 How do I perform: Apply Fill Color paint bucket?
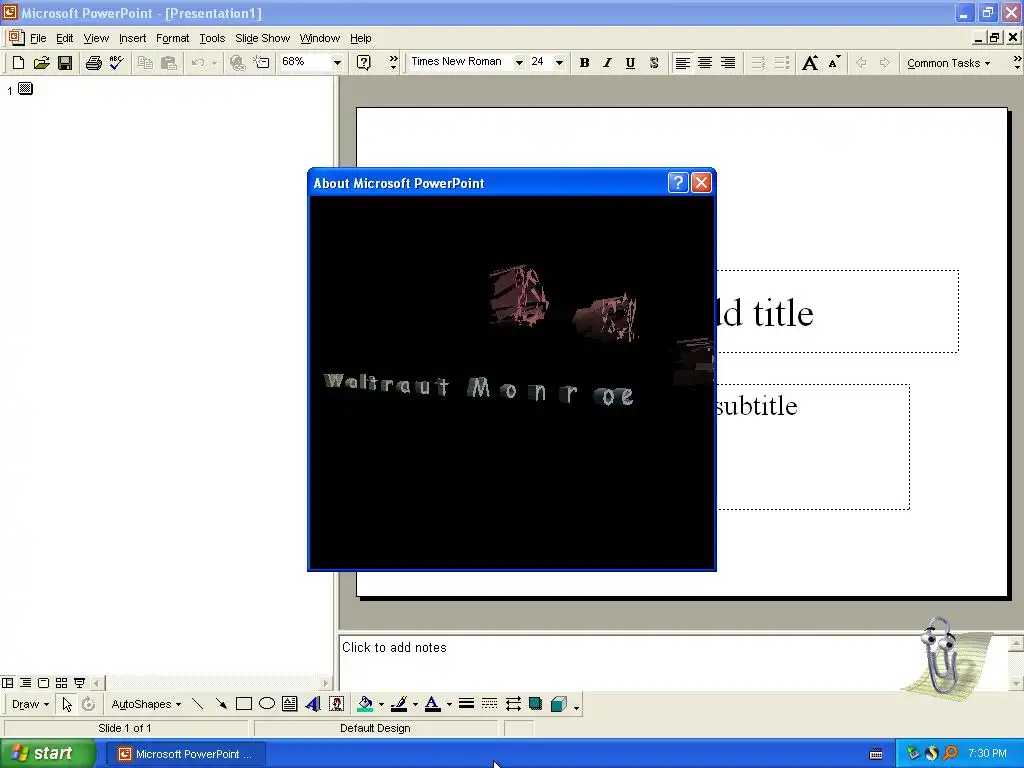pyautogui.click(x=365, y=704)
